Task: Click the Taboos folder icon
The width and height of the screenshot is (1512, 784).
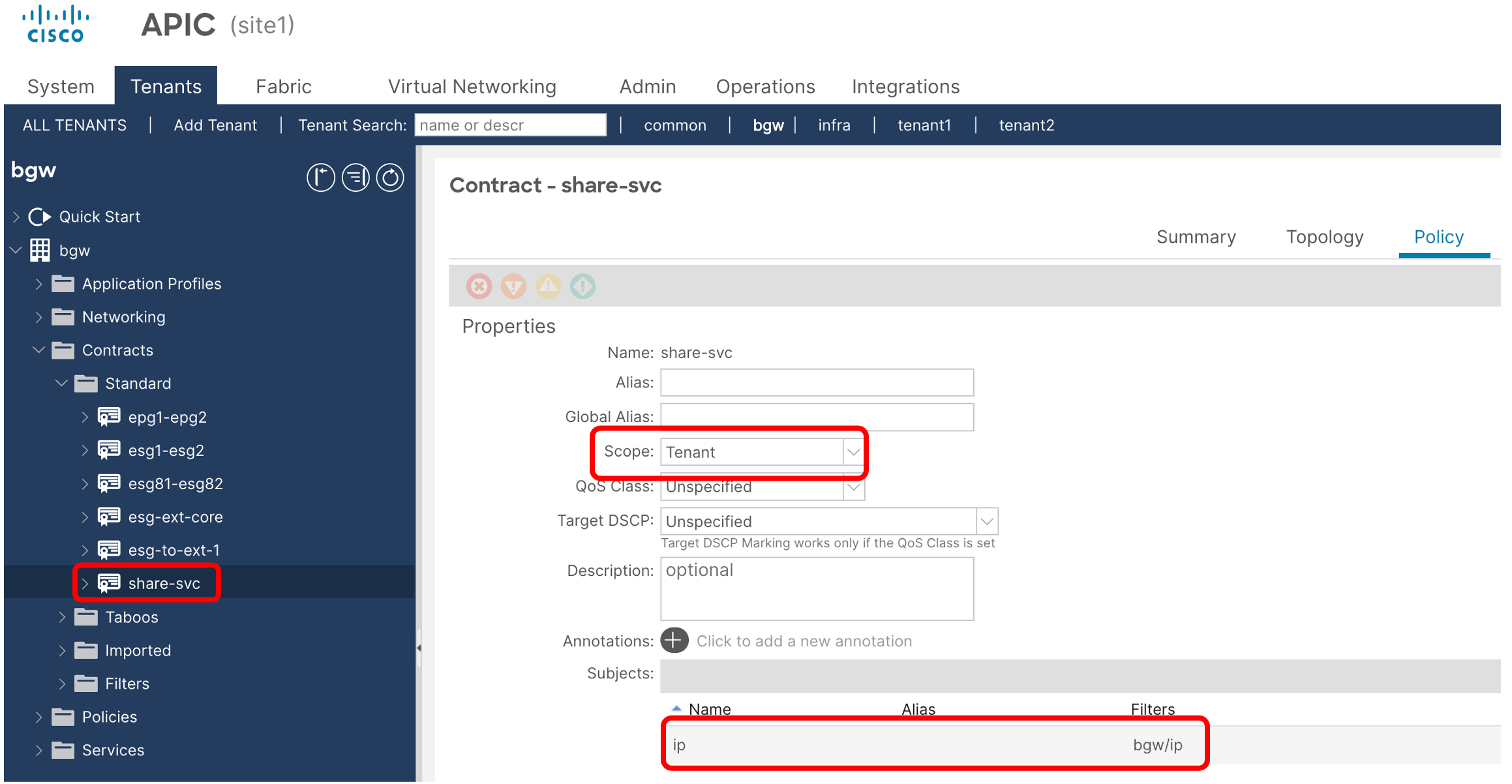Action: [86, 617]
